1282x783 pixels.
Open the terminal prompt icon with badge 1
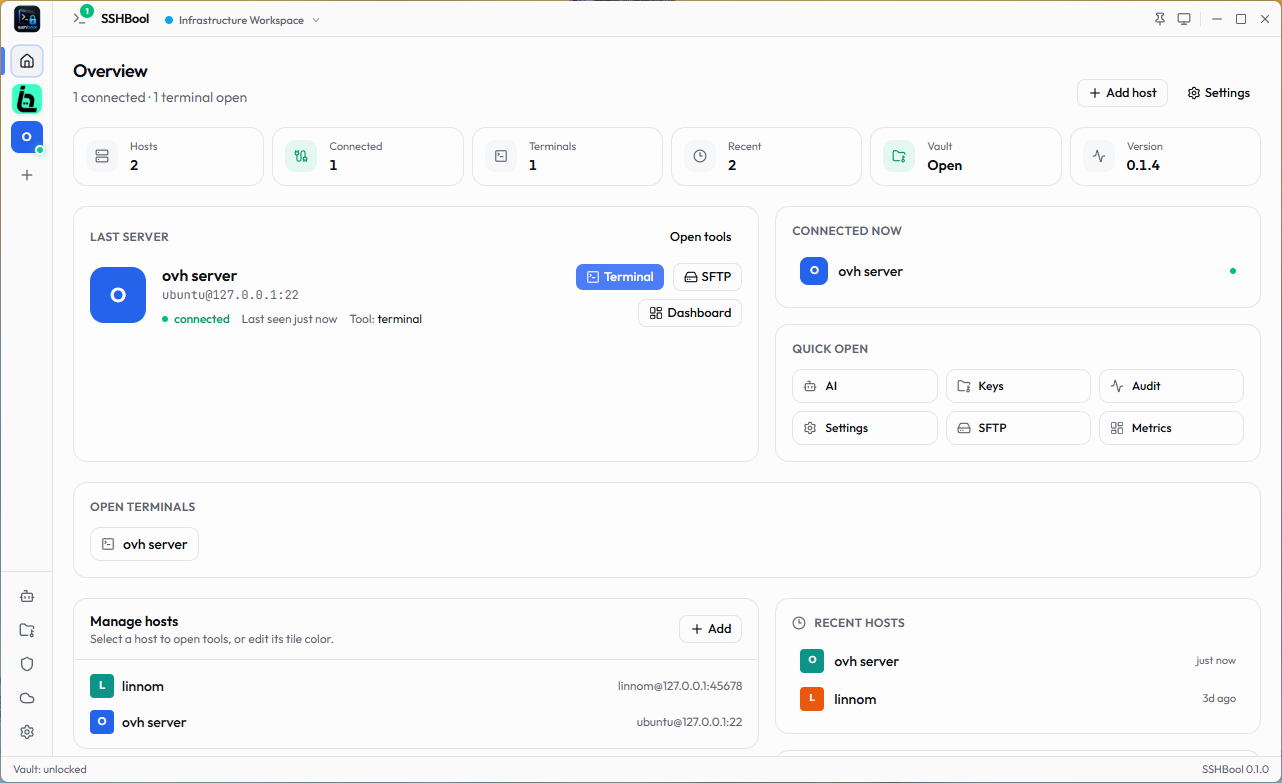point(81,18)
